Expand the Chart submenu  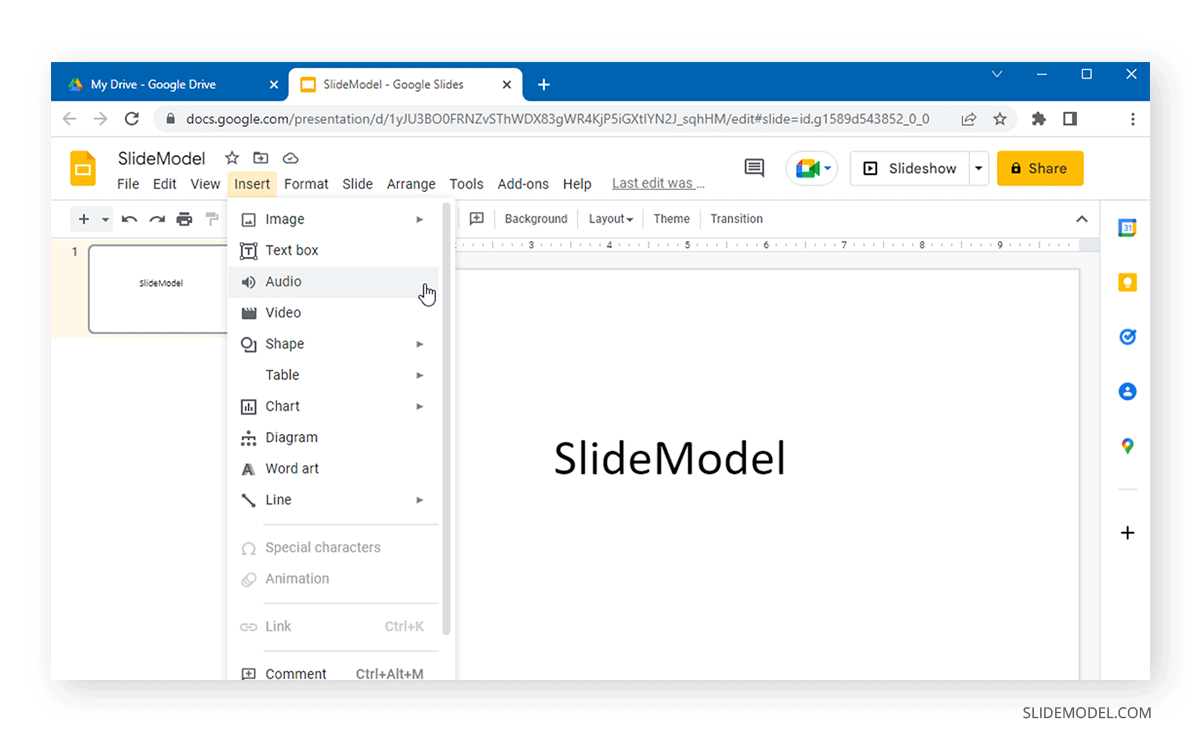pyautogui.click(x=334, y=406)
